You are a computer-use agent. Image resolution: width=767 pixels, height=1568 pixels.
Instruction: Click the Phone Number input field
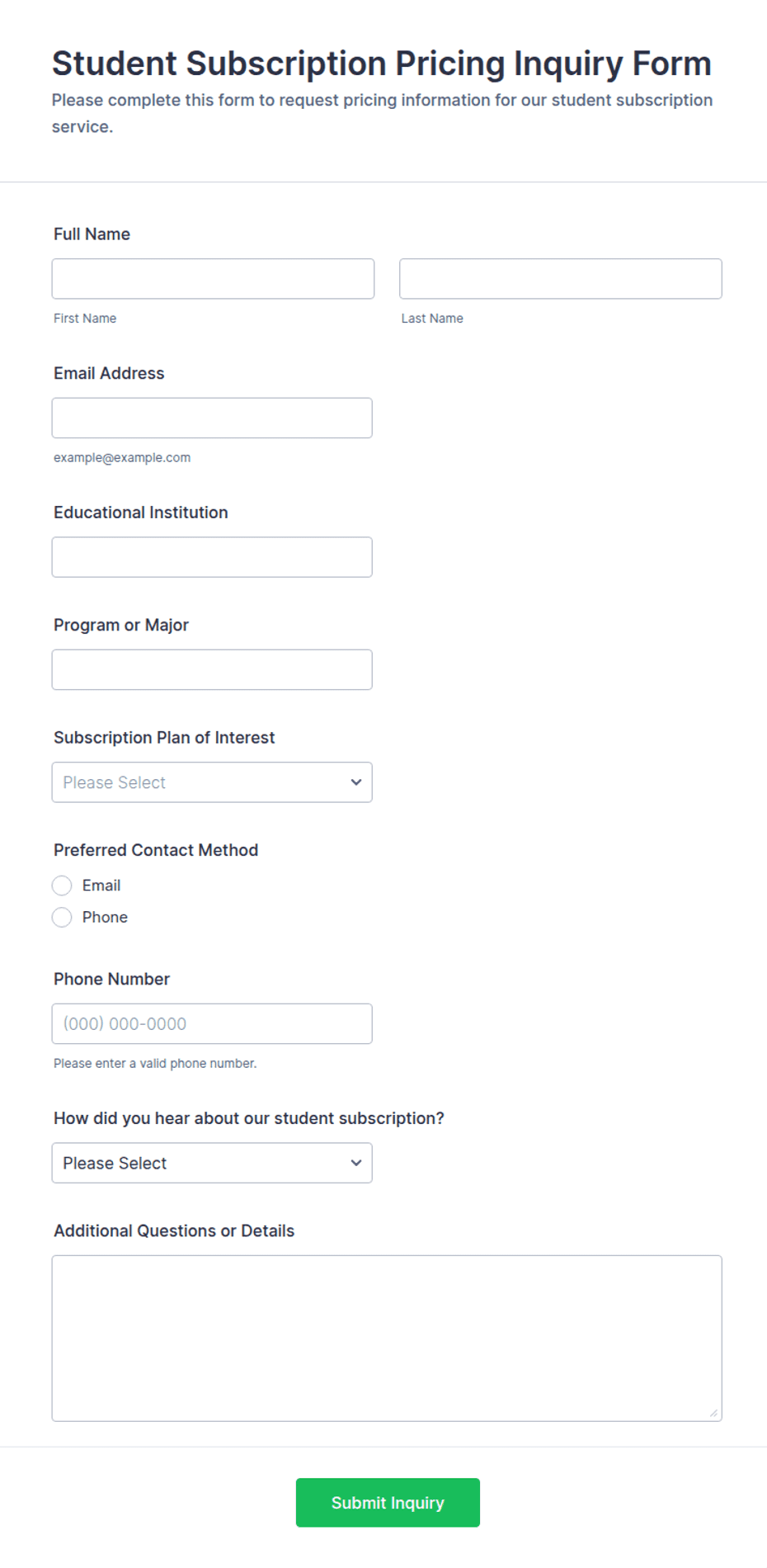212,1024
